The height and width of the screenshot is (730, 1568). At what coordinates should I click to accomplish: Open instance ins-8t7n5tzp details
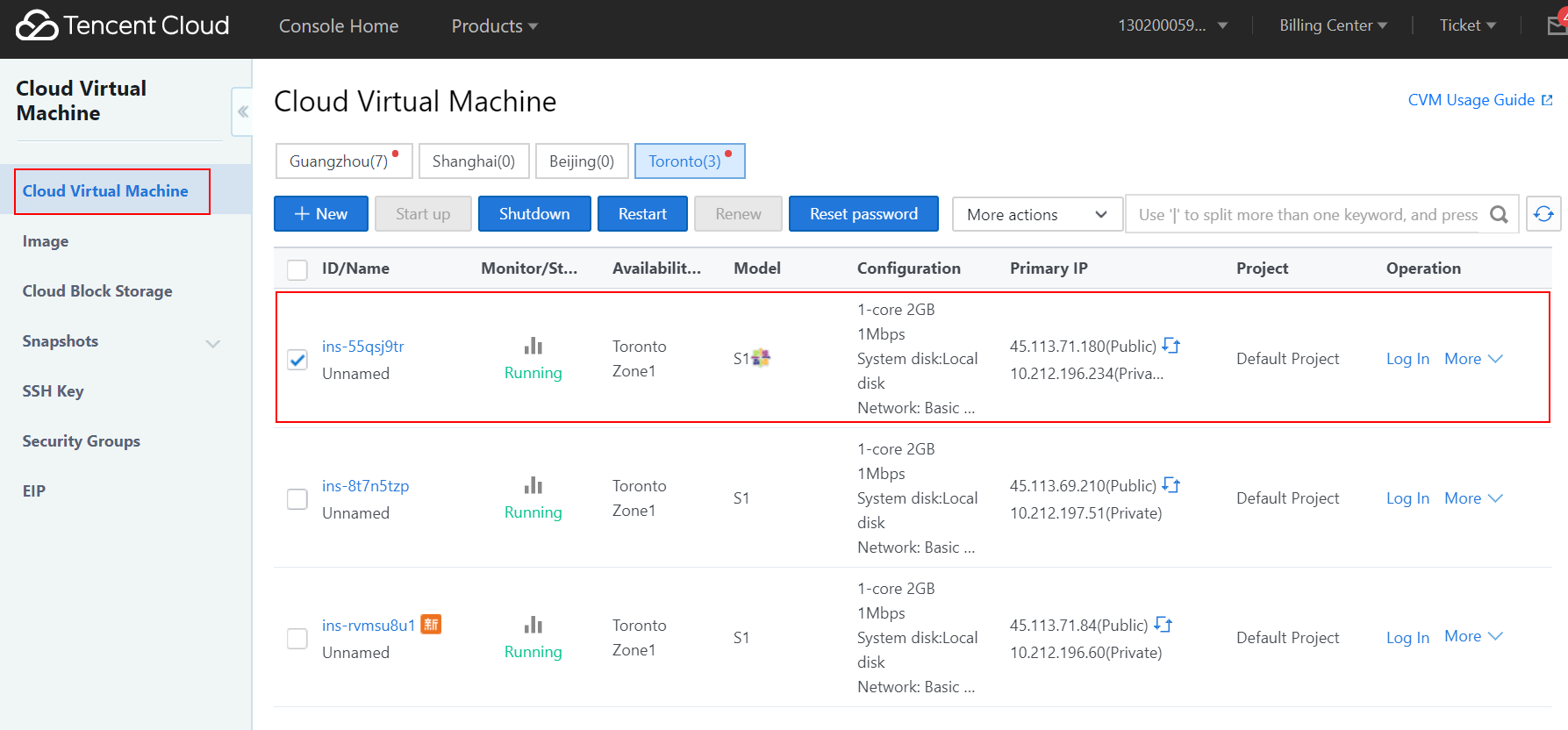[366, 486]
